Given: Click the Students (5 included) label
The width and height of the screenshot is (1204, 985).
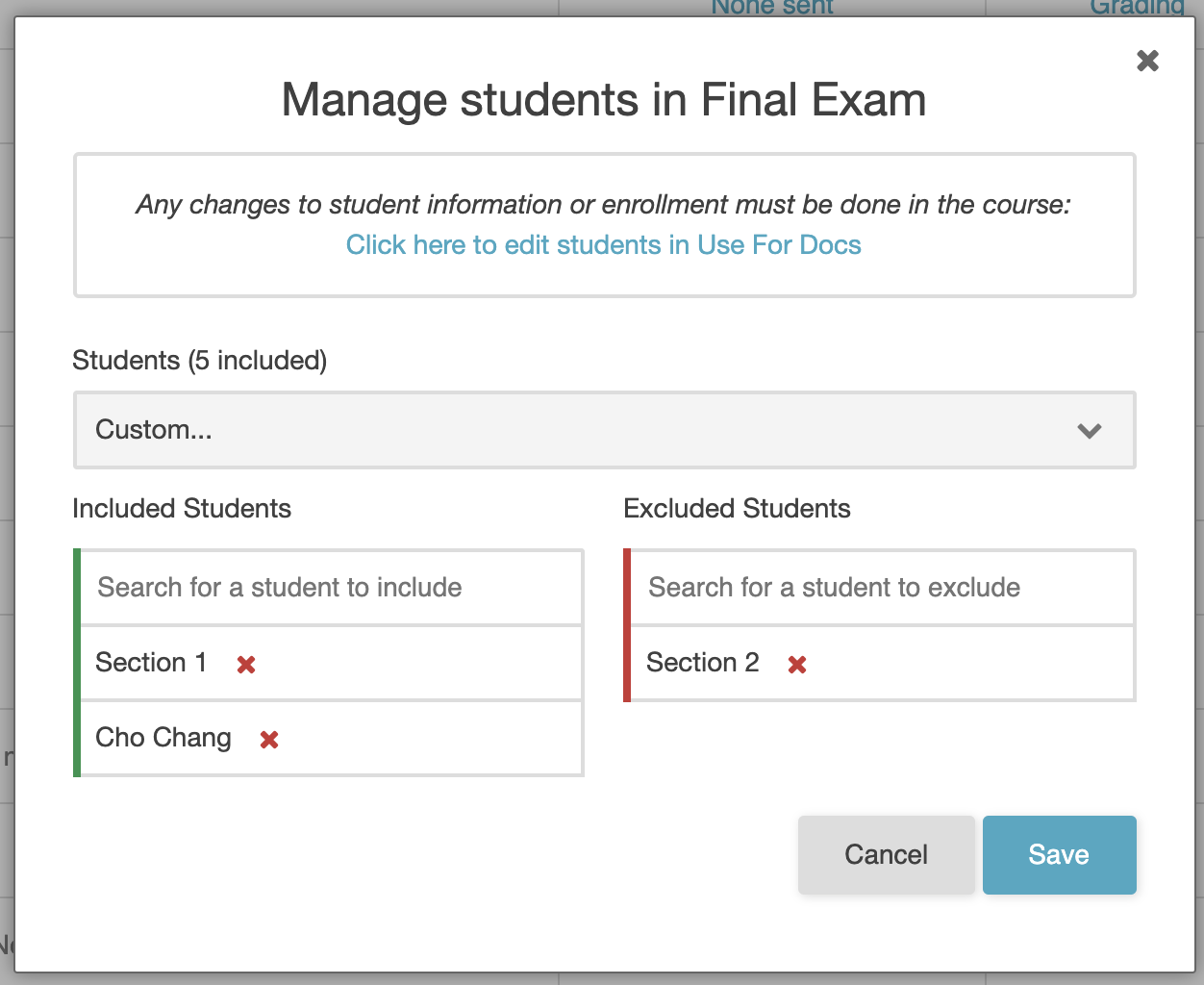Looking at the screenshot, I should 199,361.
